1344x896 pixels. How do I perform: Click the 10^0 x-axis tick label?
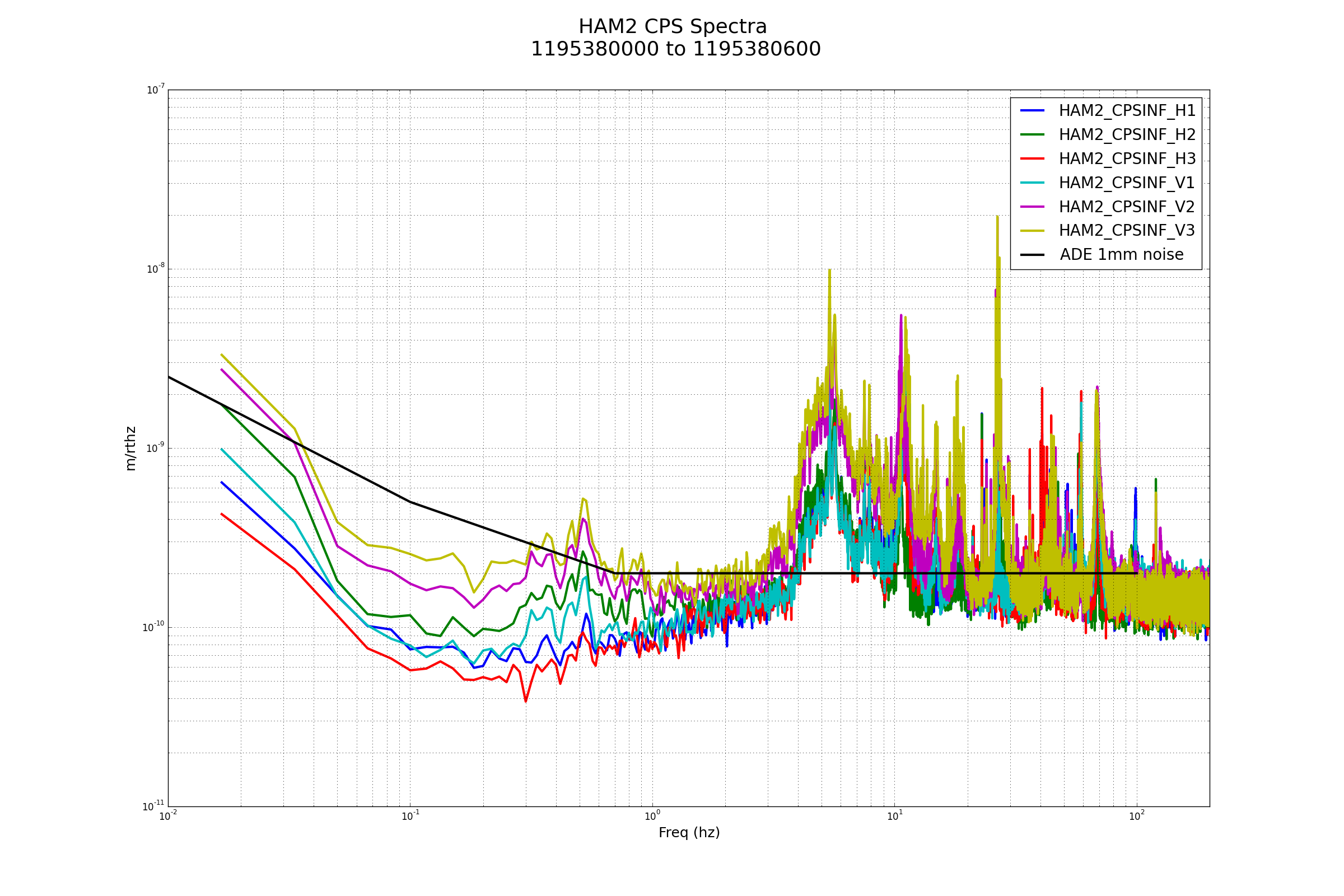coord(652,816)
